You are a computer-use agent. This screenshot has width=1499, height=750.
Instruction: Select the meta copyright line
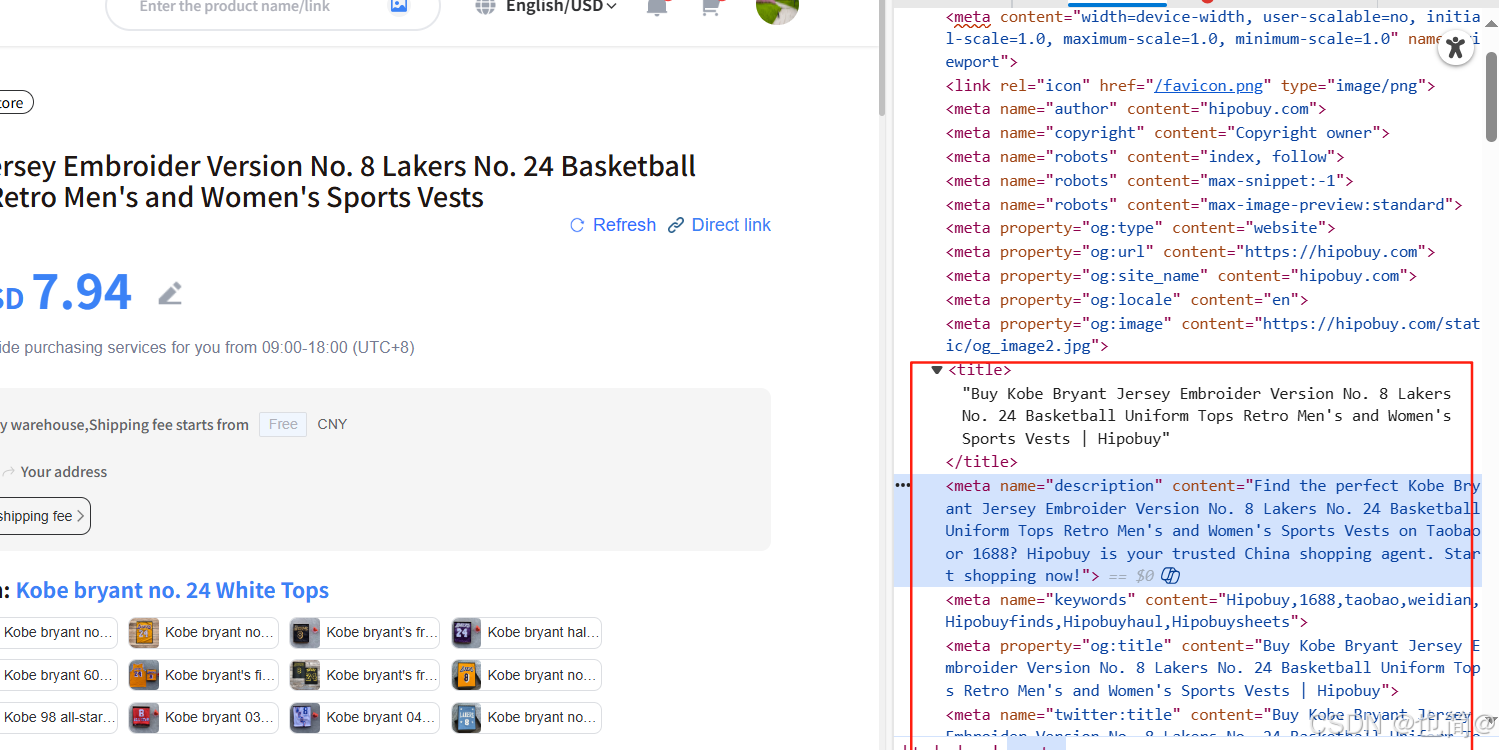pyautogui.click(x=1168, y=133)
